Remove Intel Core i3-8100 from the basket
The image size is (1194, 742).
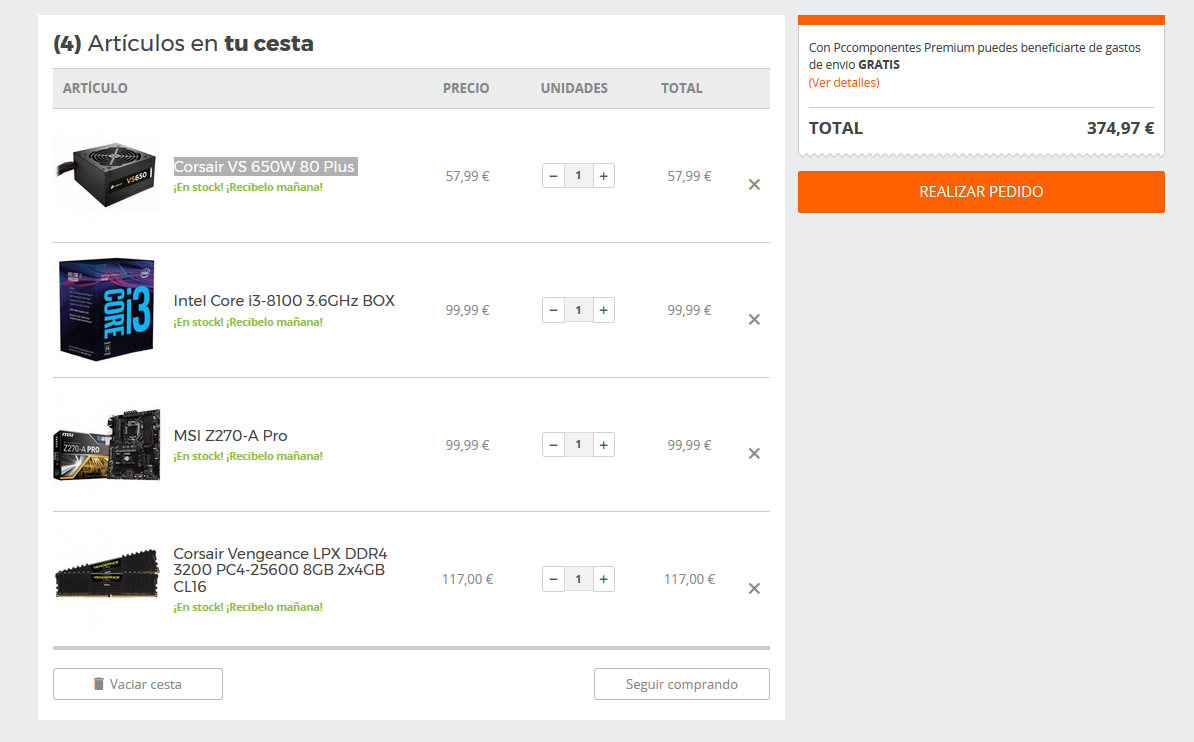point(754,319)
